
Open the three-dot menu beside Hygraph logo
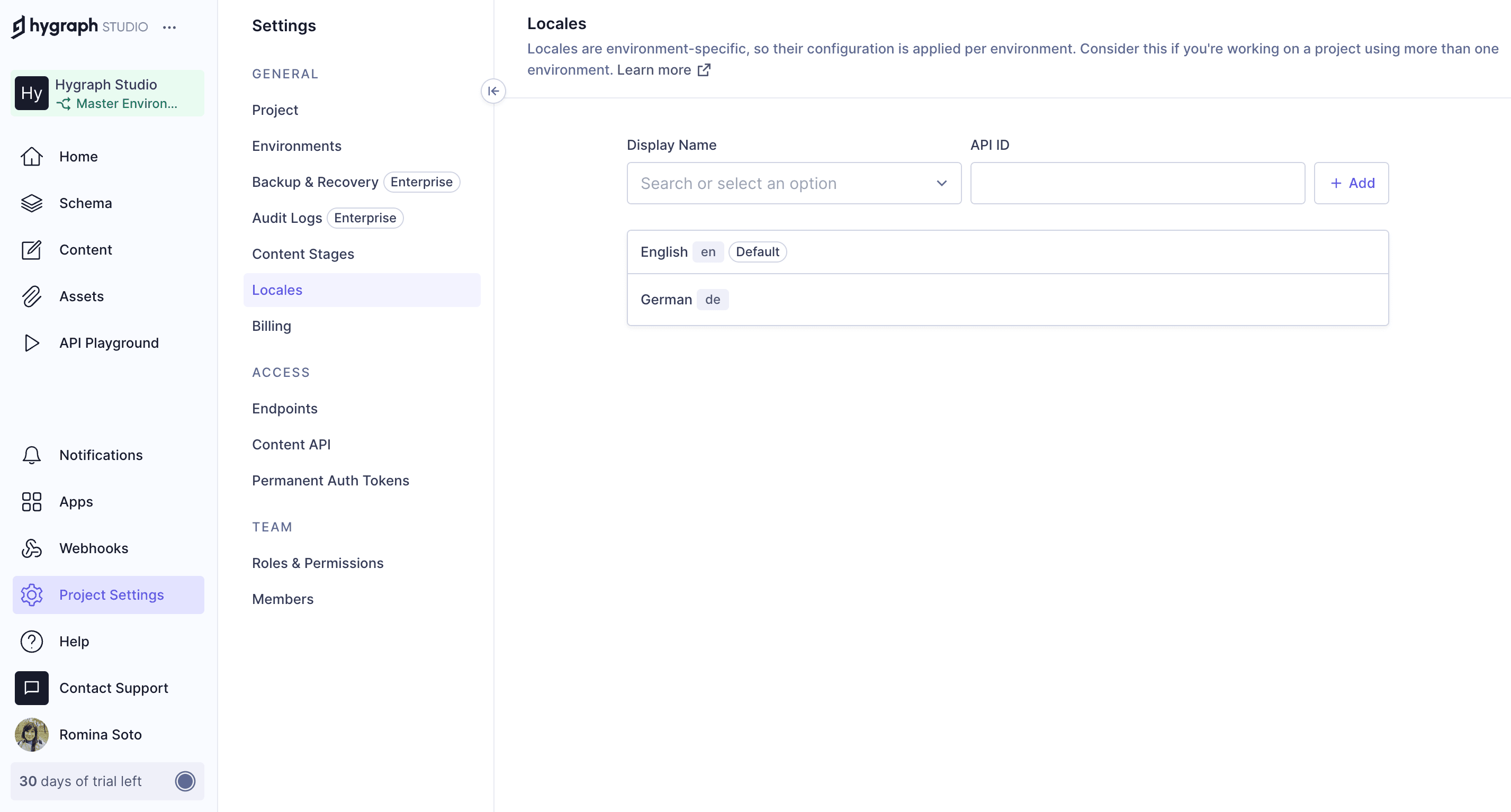click(169, 27)
